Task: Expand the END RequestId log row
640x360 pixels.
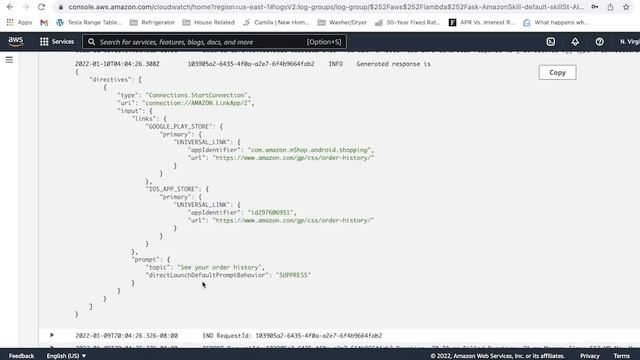Action: [52, 335]
